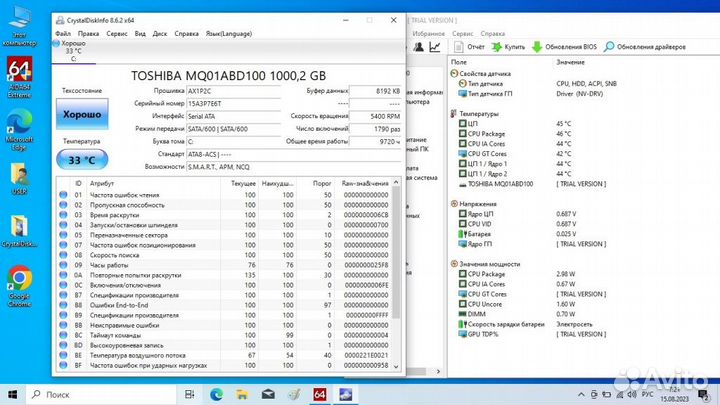Click Обновления BIOS in AIDA64 toolbar
This screenshot has width=720, height=405.
click(564, 47)
